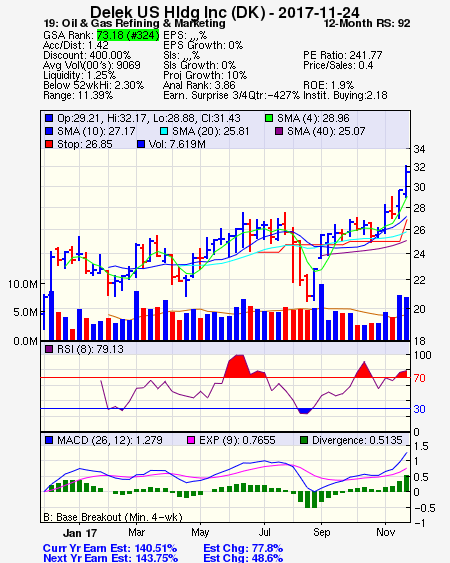The image size is (450, 563).
Task: Click the 'Liquidity: 1.25%' text
Action: [x=79, y=75]
